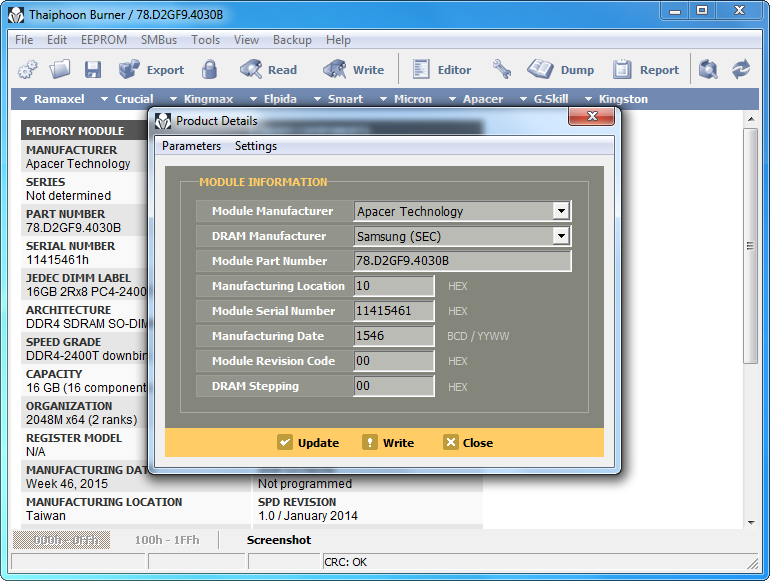The image size is (770, 581).
Task: Click the 1.0 / January 2014 text
Action: tap(308, 516)
